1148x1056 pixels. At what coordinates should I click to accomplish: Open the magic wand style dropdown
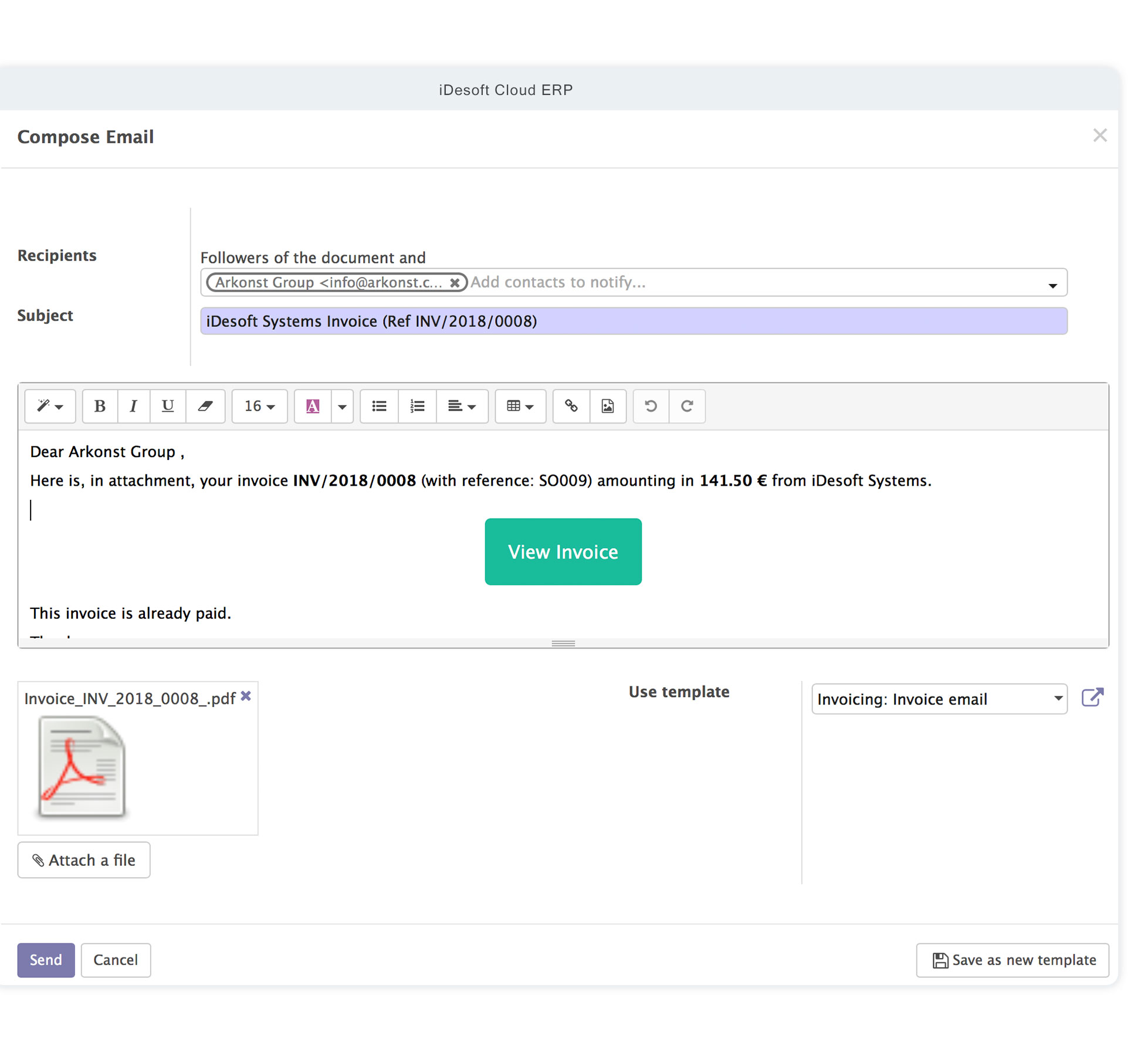(x=50, y=406)
